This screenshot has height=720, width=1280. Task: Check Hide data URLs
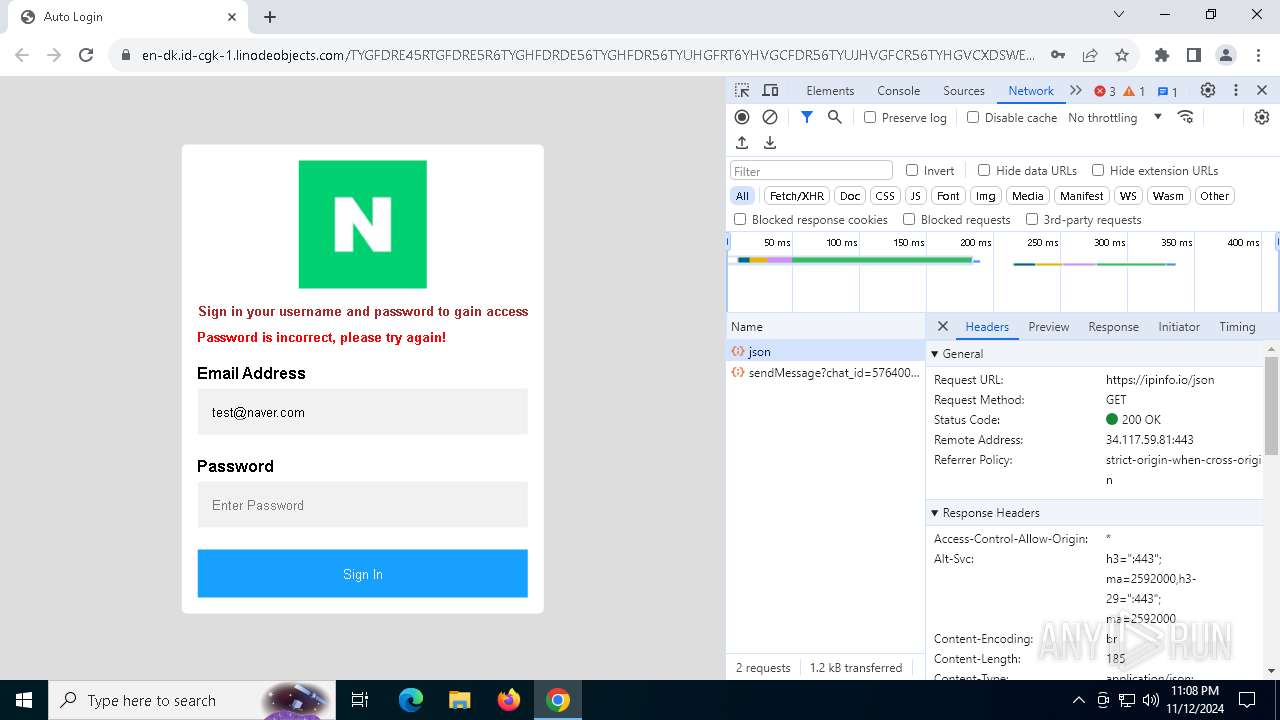984,170
